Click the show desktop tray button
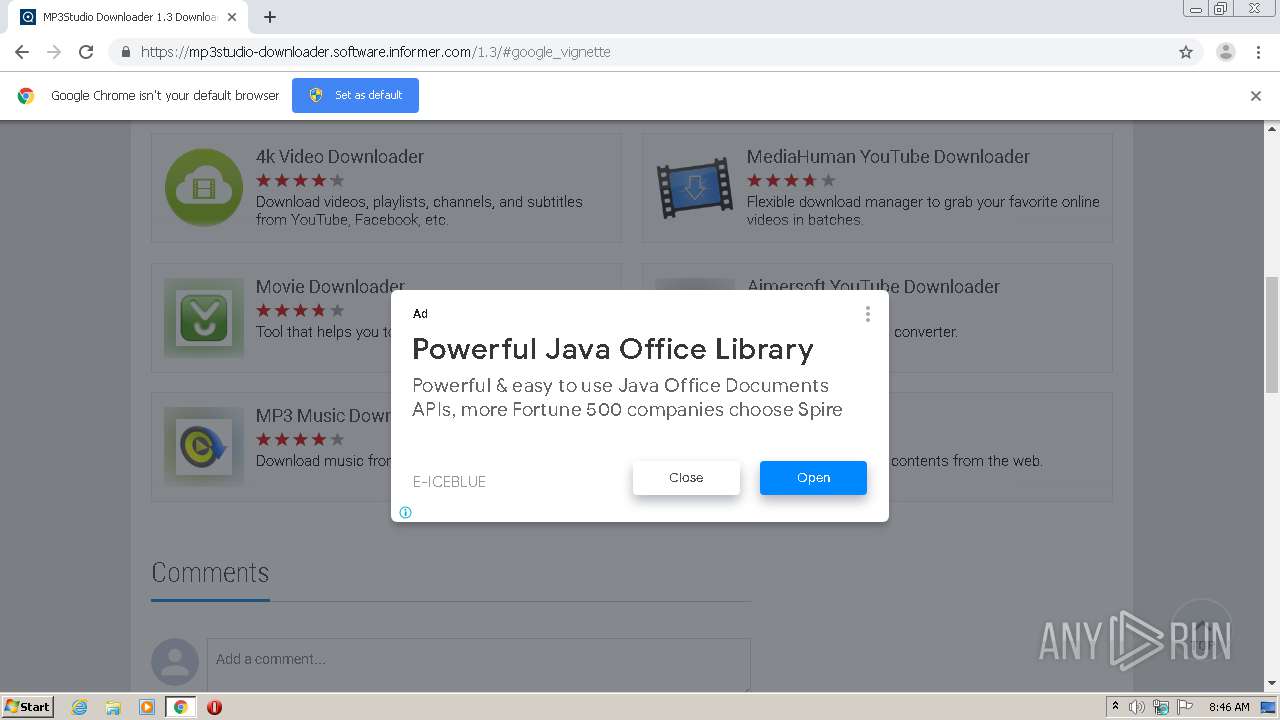Viewport: 1280px width, 720px height. (1269, 707)
